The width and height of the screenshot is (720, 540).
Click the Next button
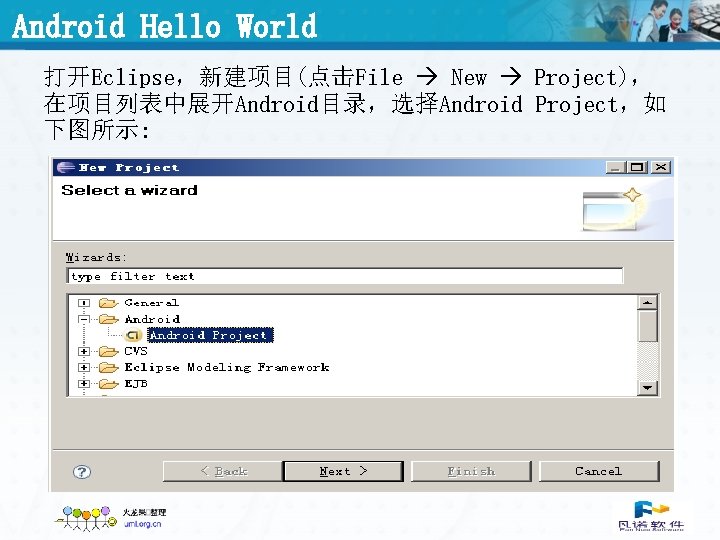[x=343, y=471]
